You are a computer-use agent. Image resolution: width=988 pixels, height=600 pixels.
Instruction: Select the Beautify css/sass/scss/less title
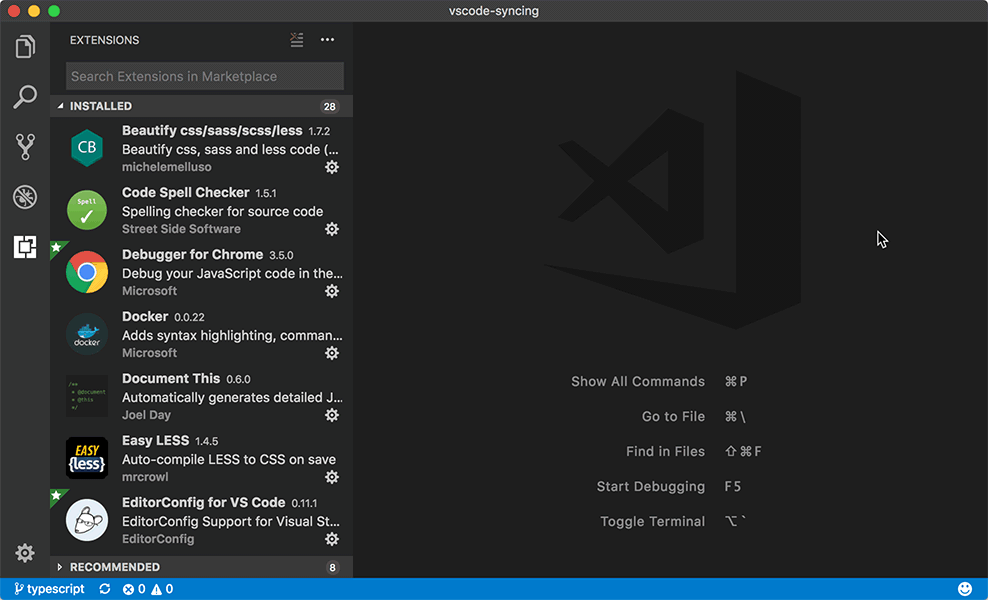[x=212, y=130]
